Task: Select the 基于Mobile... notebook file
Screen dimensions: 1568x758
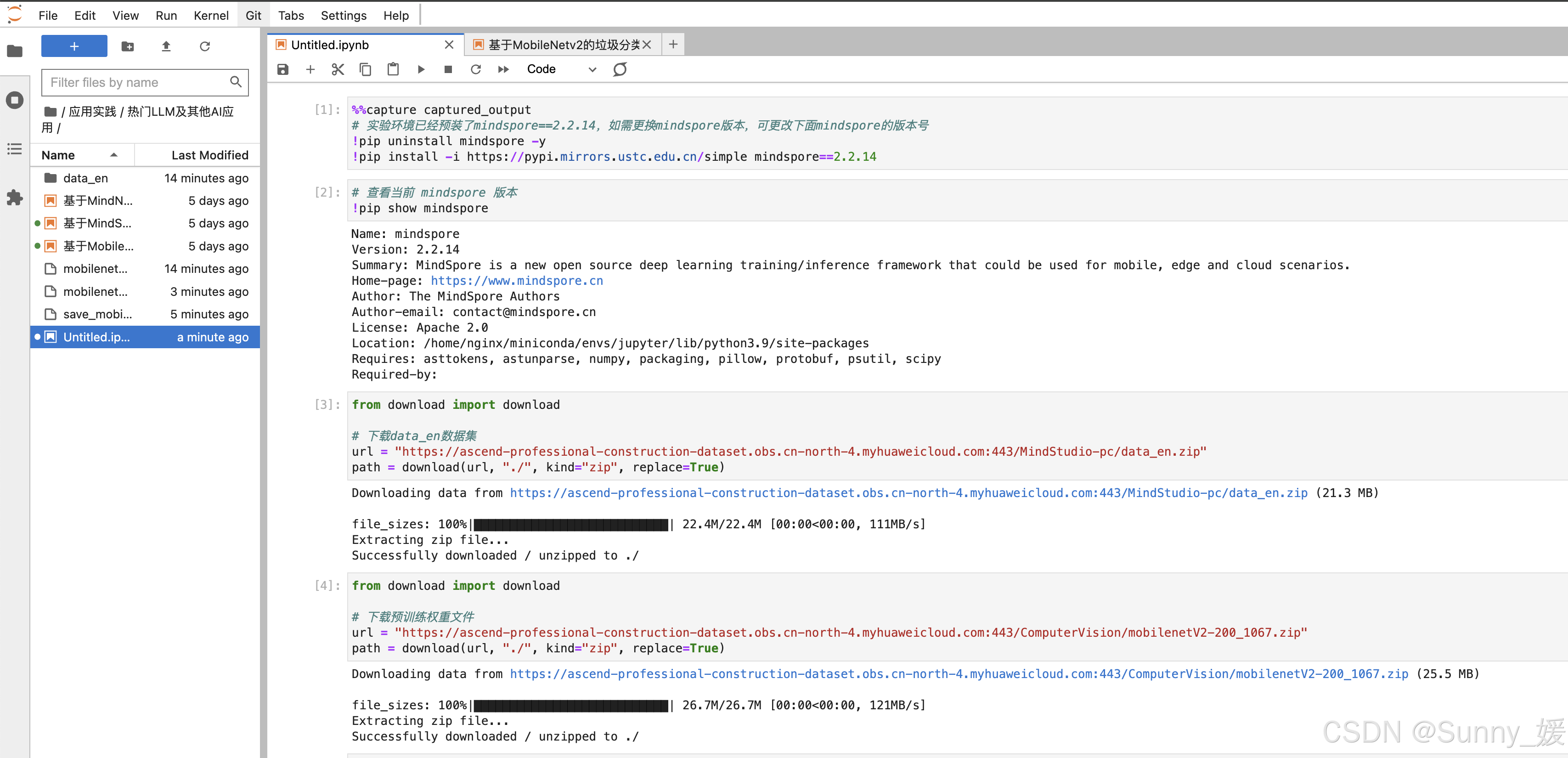Action: 146,247
